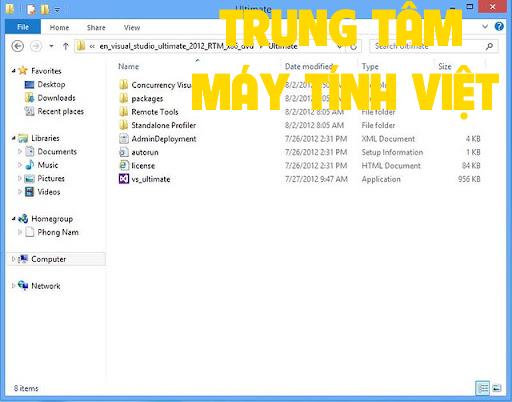The height and width of the screenshot is (402, 512).
Task: Open the Pictures library
Action: (x=51, y=178)
